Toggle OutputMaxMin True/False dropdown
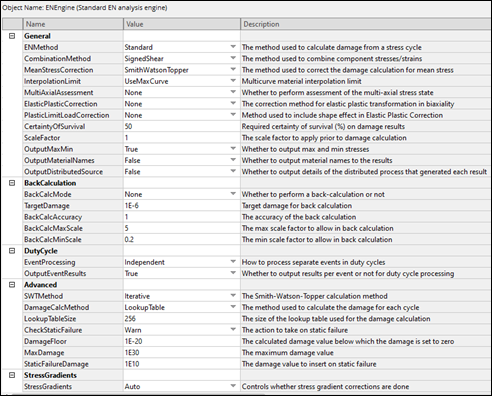The image size is (492, 396). coord(233,149)
